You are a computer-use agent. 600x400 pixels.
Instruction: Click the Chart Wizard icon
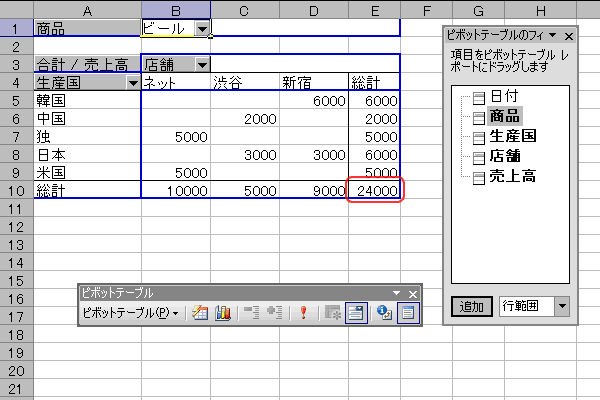click(x=223, y=313)
